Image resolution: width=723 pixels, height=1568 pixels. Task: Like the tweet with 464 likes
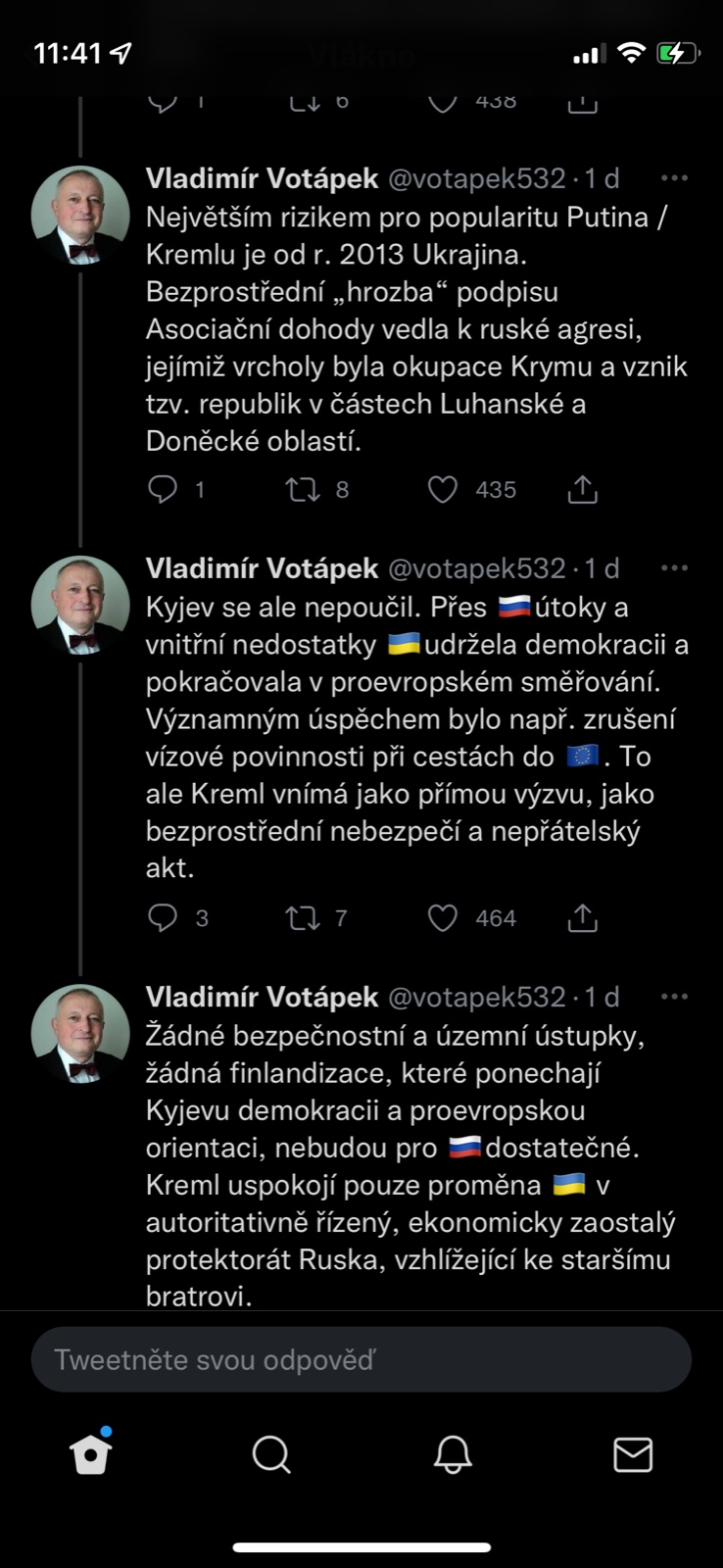(x=443, y=917)
